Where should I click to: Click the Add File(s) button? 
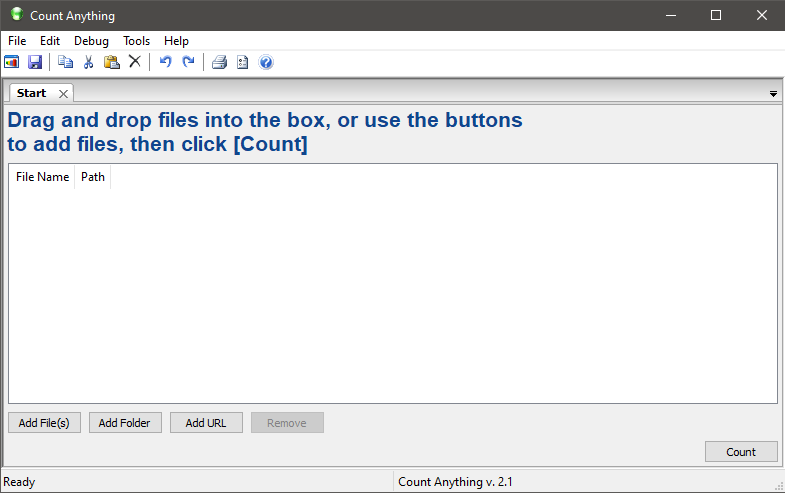pyautogui.click(x=44, y=423)
